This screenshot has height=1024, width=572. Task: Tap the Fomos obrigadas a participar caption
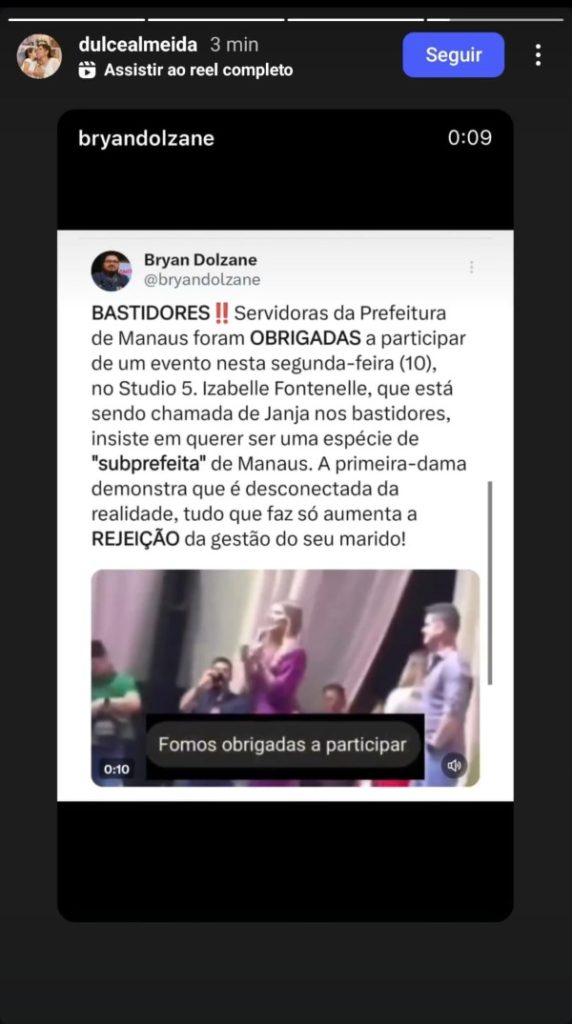pyautogui.click(x=282, y=744)
